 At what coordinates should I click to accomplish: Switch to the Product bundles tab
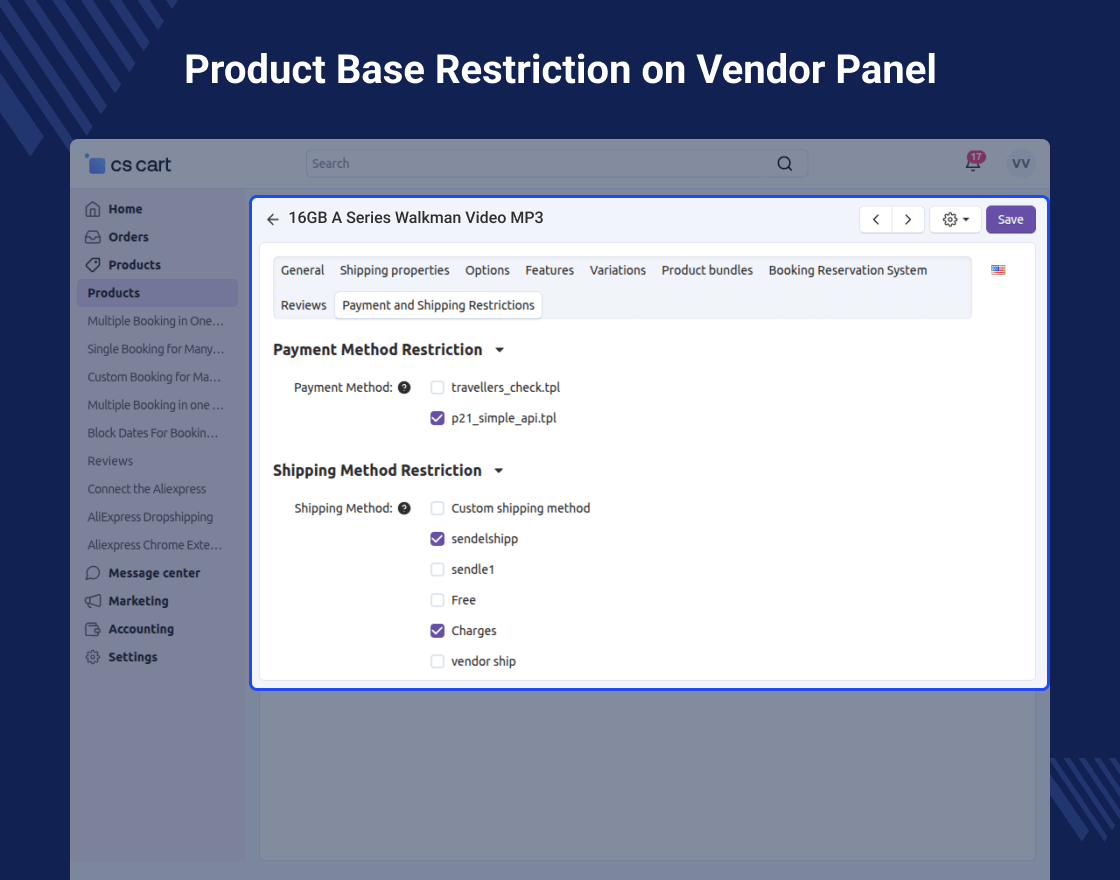pos(707,271)
